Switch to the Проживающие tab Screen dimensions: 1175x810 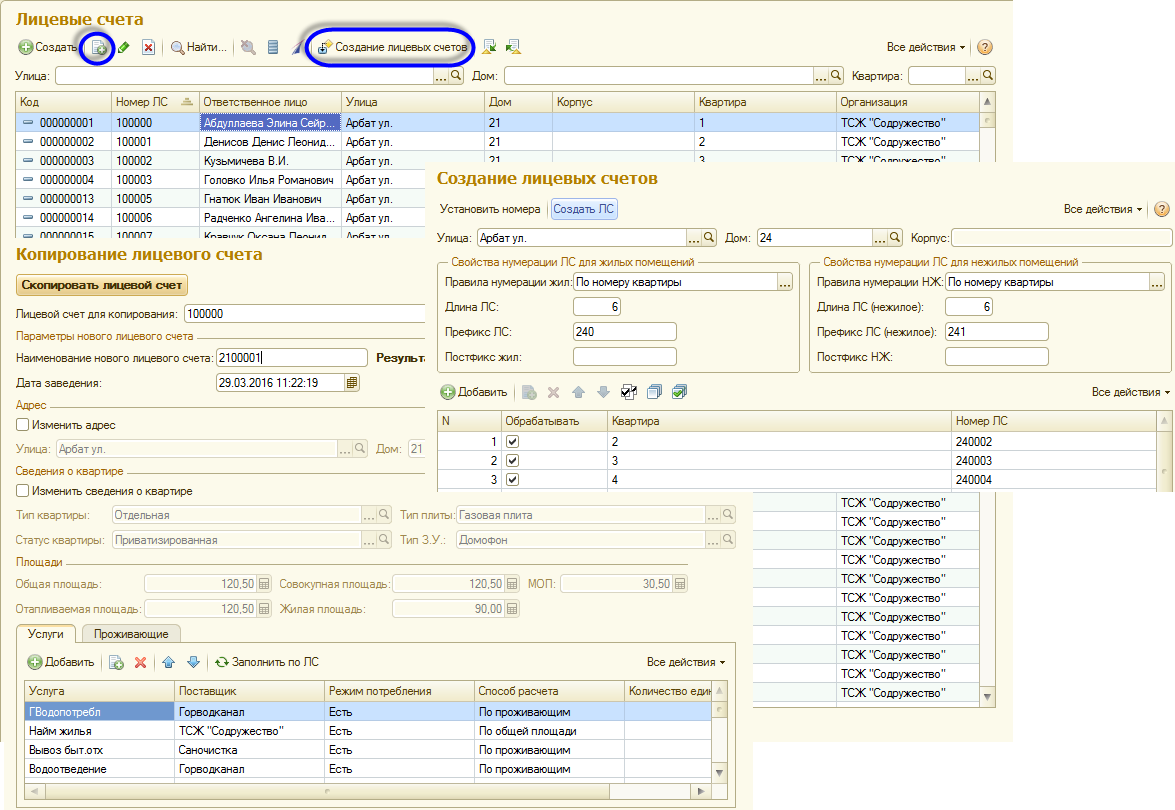coord(131,634)
